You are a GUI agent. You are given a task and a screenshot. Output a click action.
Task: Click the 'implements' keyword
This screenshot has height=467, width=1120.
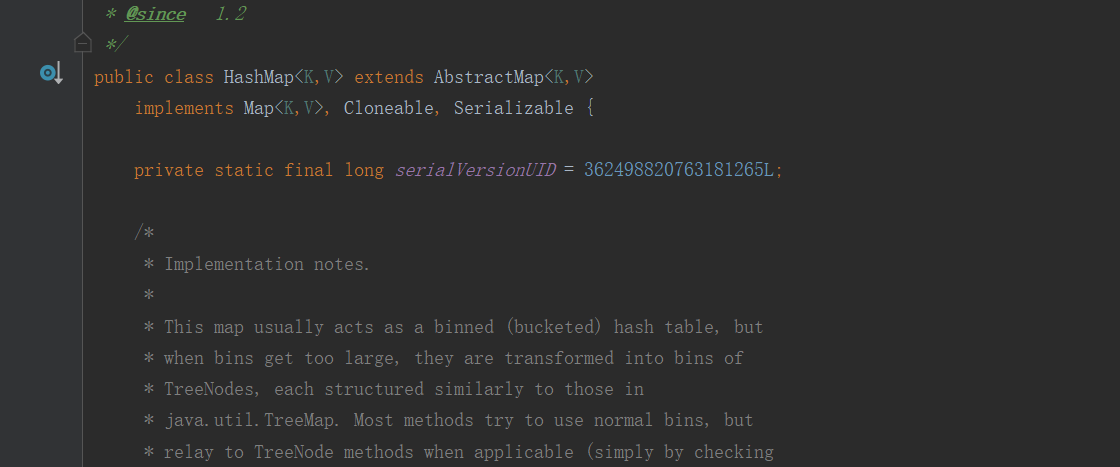[184, 108]
